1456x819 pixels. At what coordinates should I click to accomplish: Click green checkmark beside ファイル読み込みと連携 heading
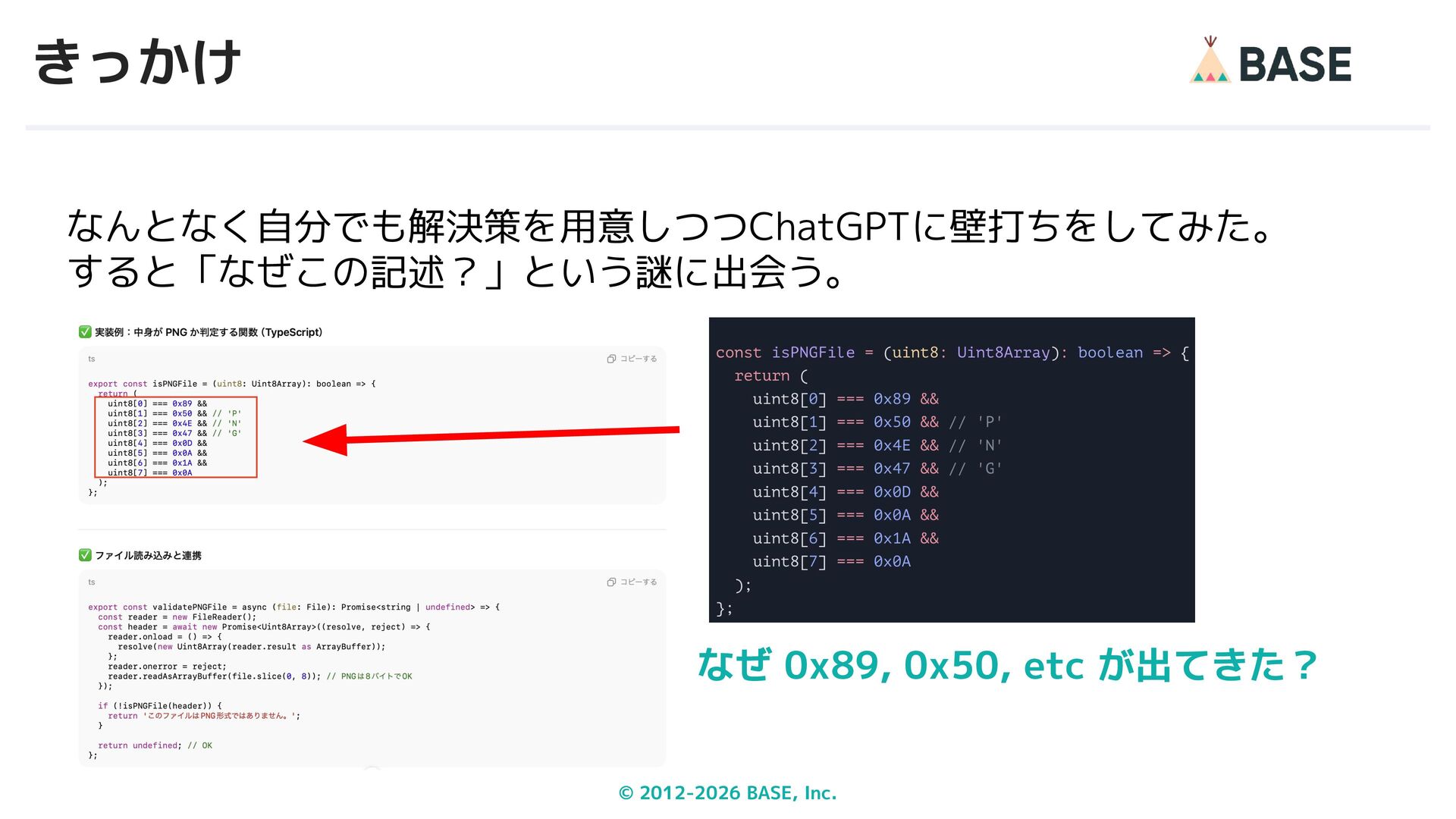coord(85,555)
